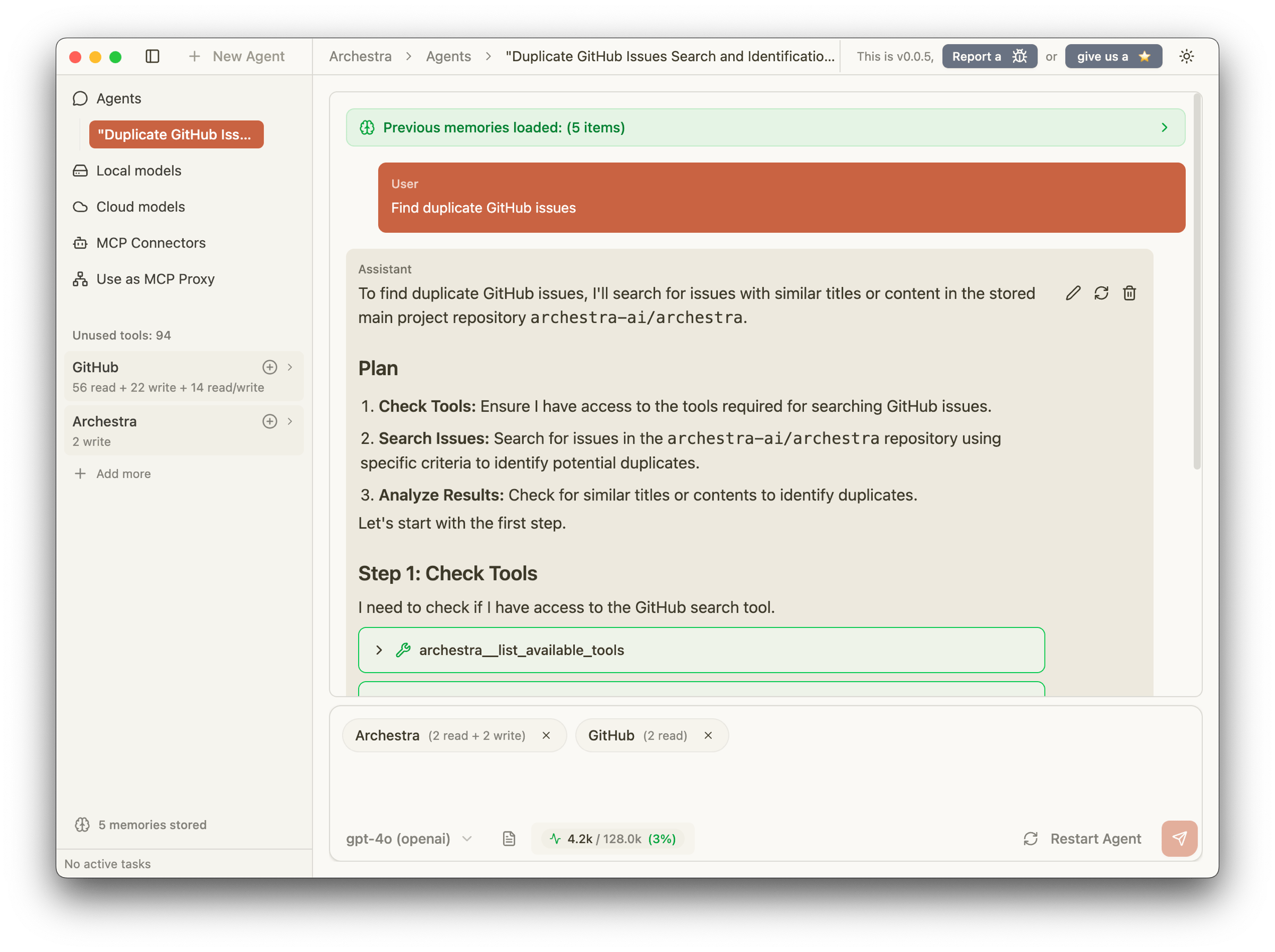Switch theme with the sun icon
Screen dimensions: 1275x952
click(1186, 56)
